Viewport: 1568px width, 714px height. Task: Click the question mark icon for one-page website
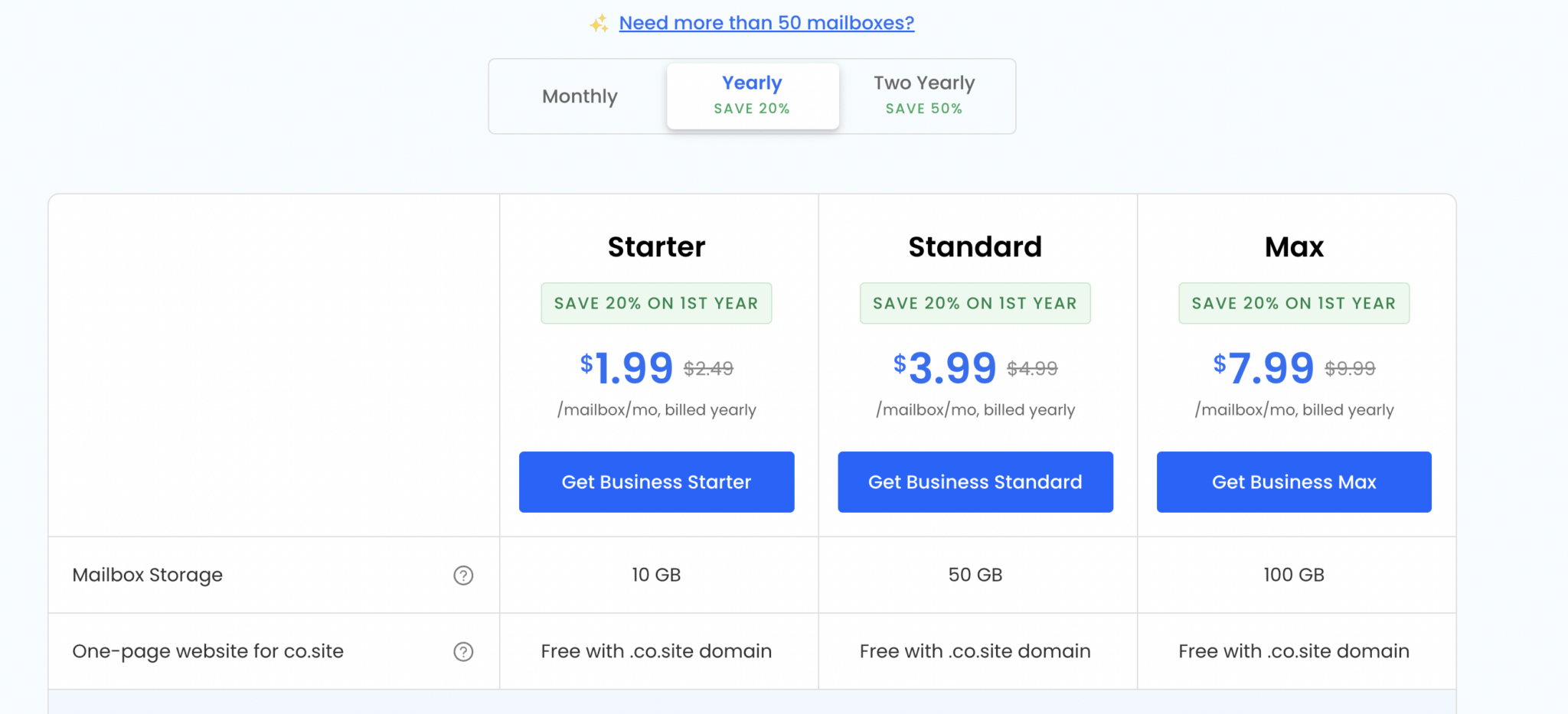(x=463, y=651)
